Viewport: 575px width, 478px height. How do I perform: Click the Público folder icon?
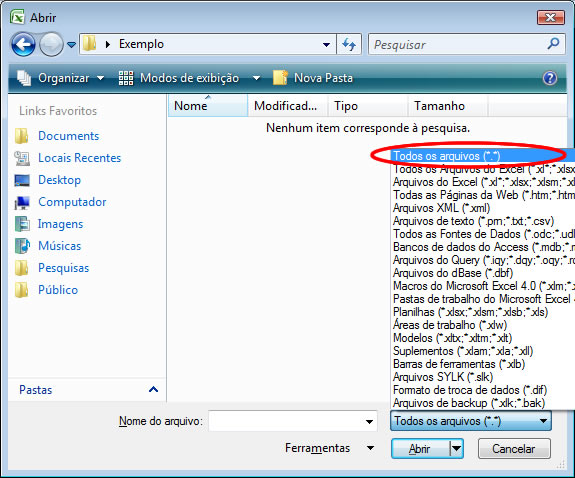click(22, 290)
